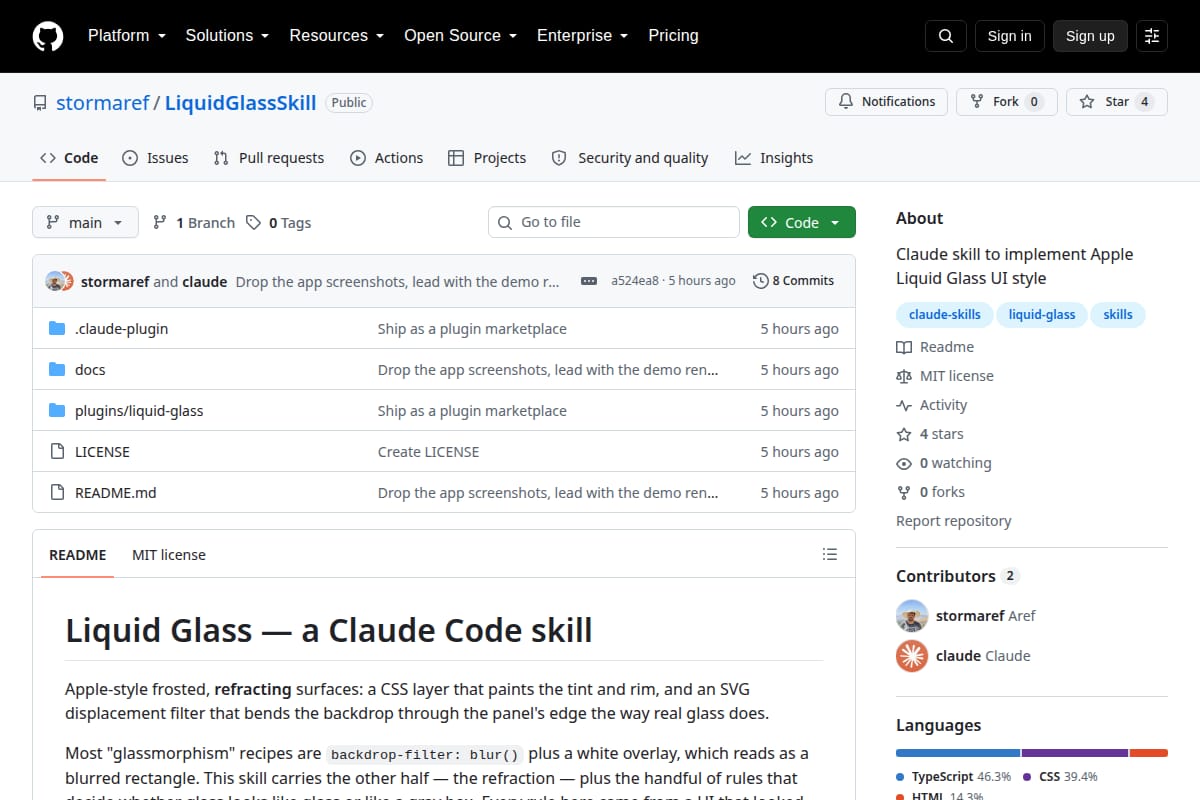Expand the green Code dropdown
Viewport: 1200px width, 800px height.
pos(802,222)
